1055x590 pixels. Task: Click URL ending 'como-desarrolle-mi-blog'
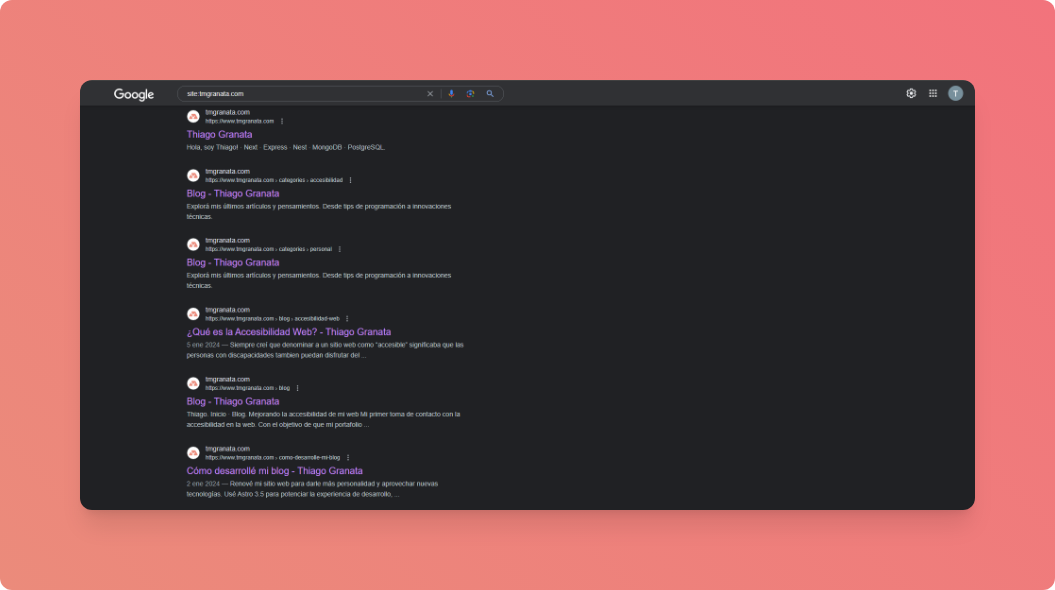click(x=272, y=457)
